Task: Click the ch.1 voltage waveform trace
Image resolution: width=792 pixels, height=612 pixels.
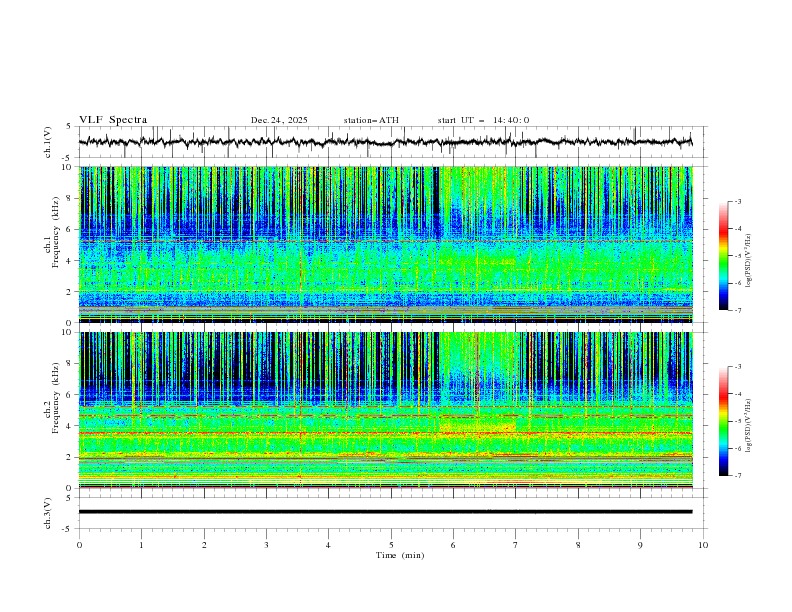Action: 385,142
